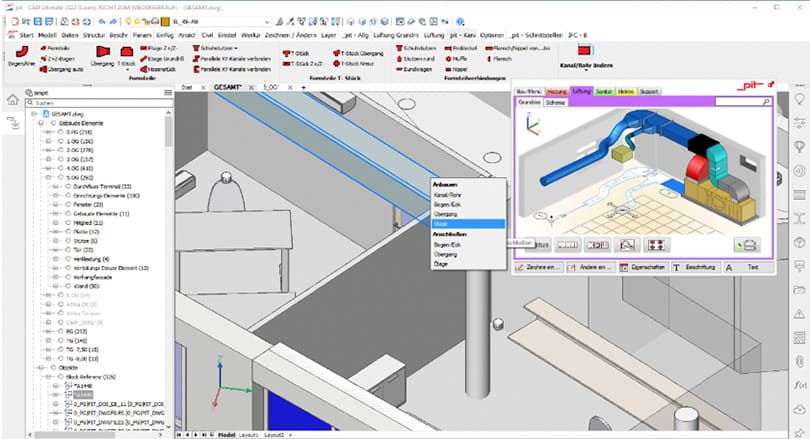This screenshot has width=810, height=439.
Task: Switch to the Heizung tab
Action: tap(557, 91)
